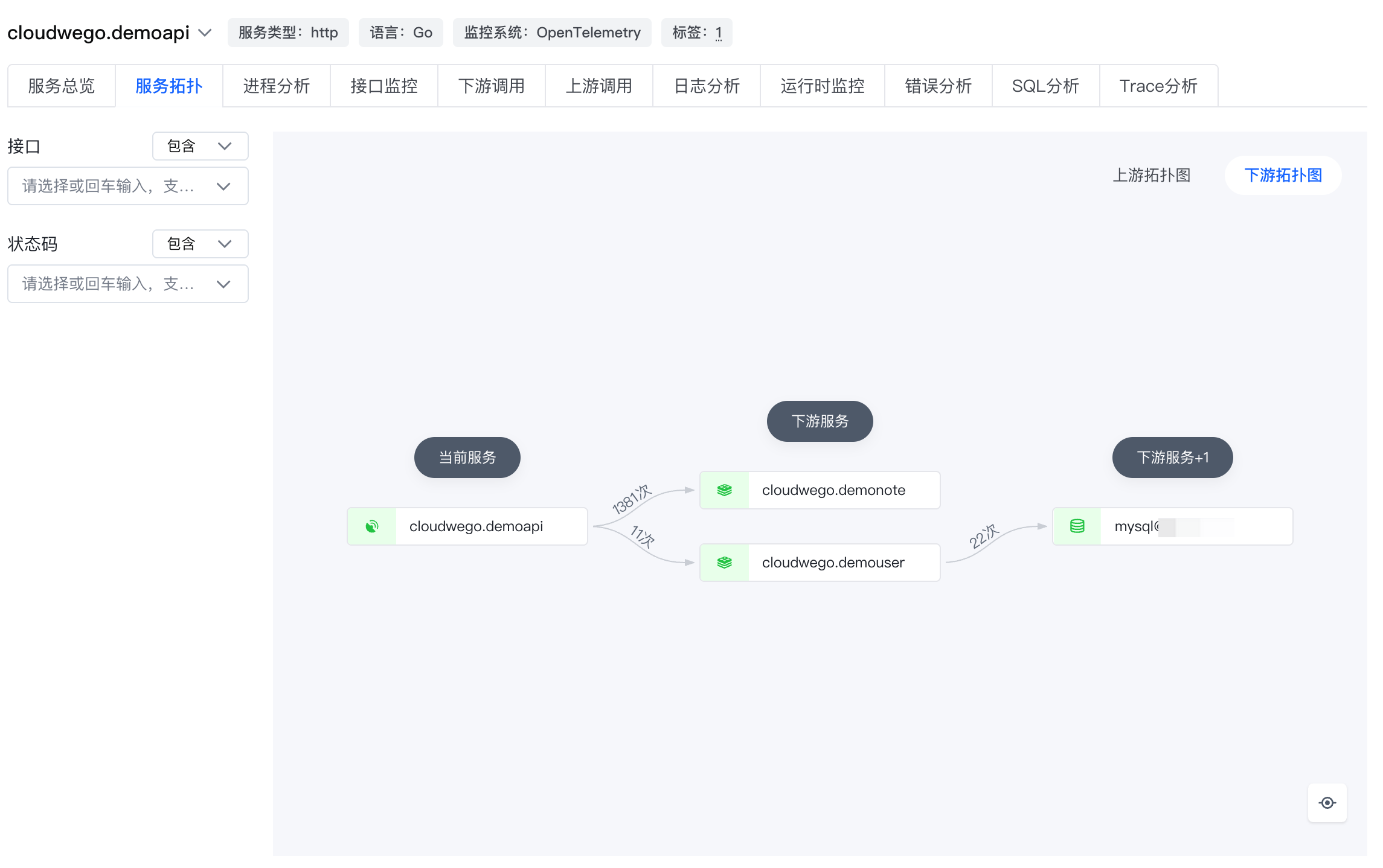Expand the cloudwego.demoapi service selector chevron

(205, 33)
